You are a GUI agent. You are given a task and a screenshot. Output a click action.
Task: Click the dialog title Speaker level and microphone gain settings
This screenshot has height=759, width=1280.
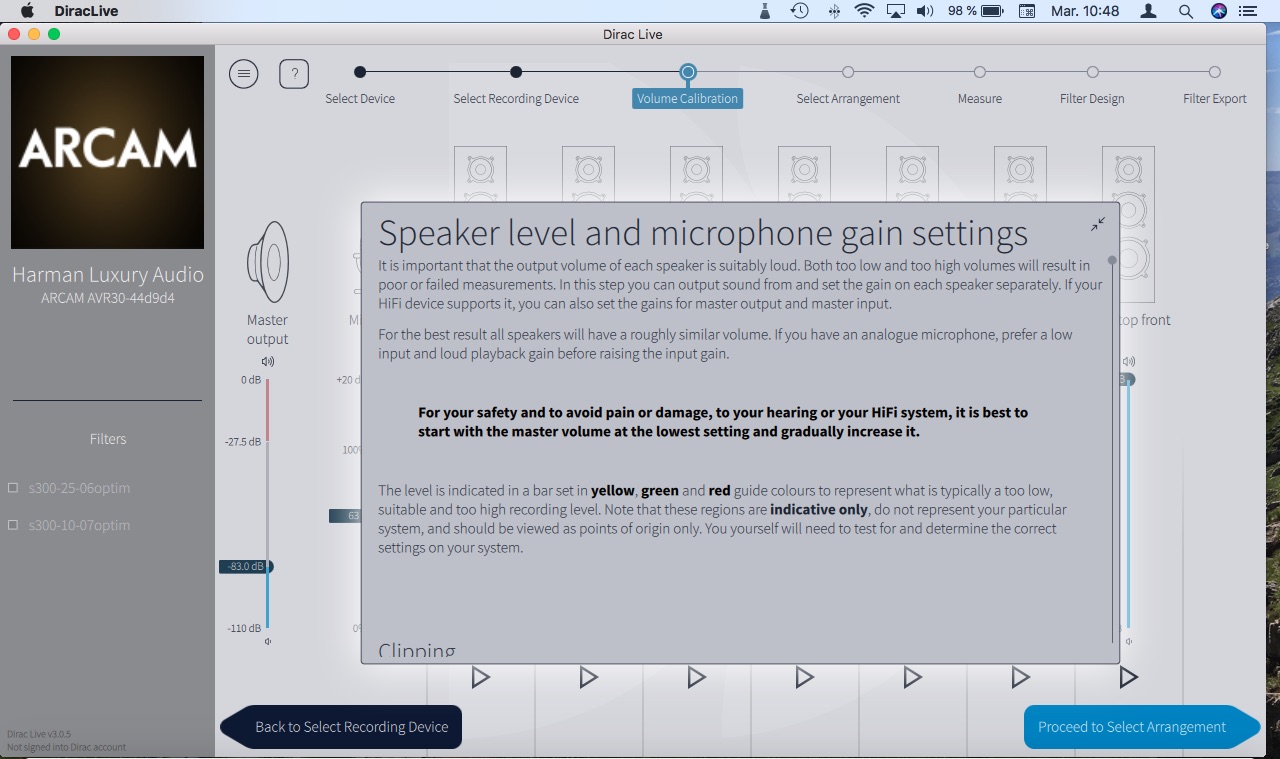click(703, 233)
